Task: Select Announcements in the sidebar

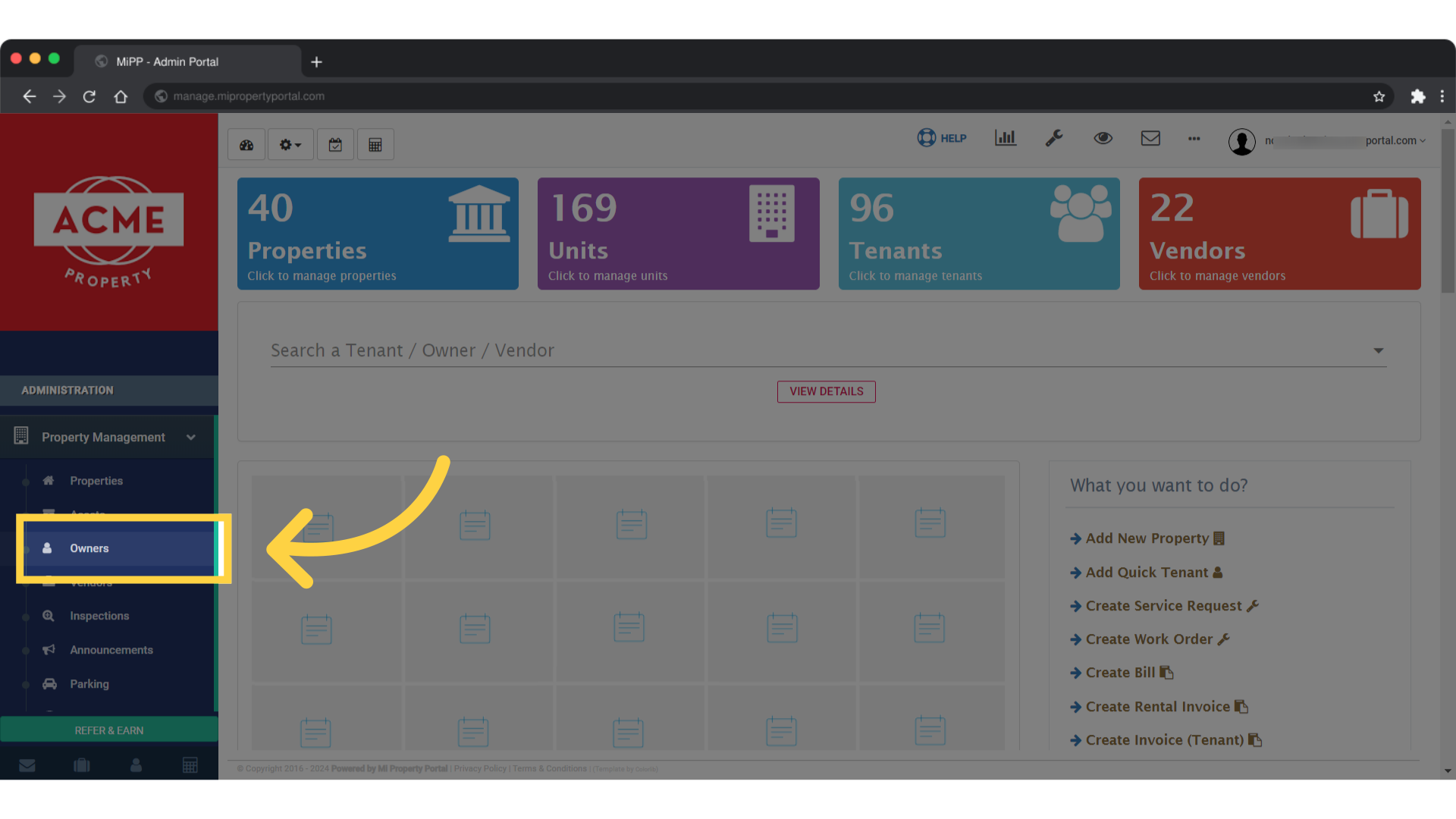Action: click(x=111, y=650)
